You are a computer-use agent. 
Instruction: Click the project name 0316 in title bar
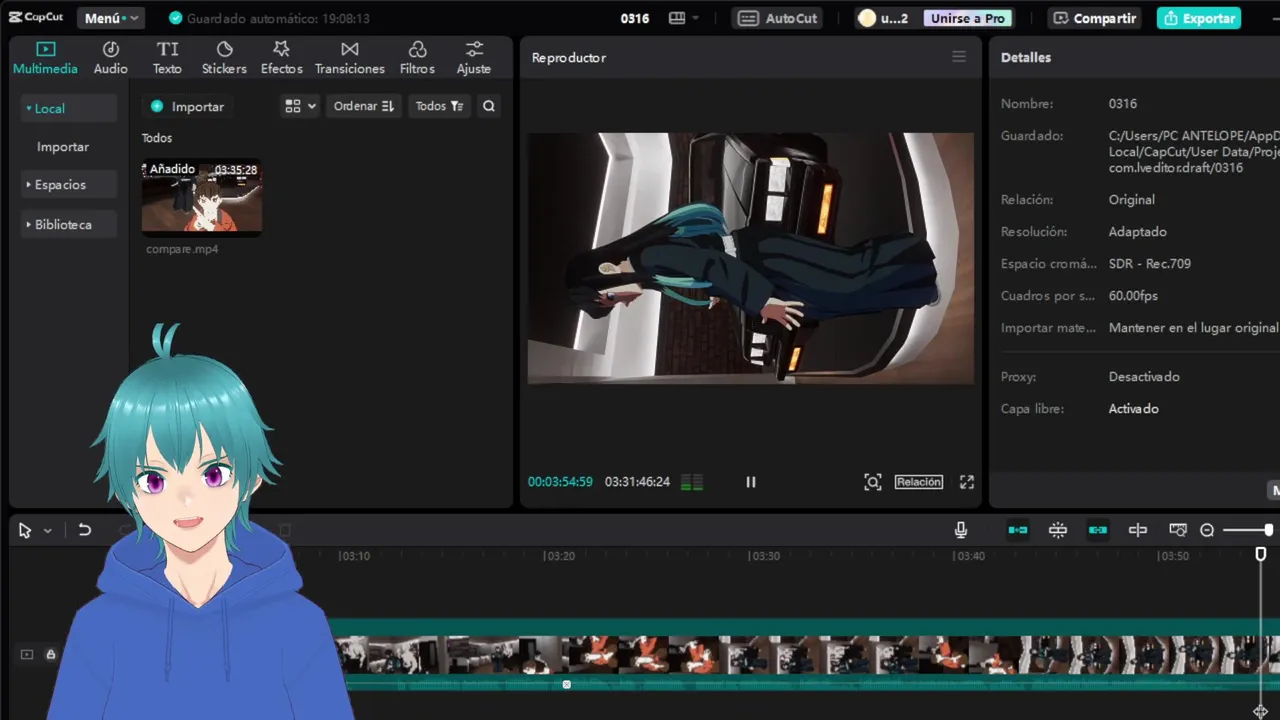pyautogui.click(x=635, y=18)
